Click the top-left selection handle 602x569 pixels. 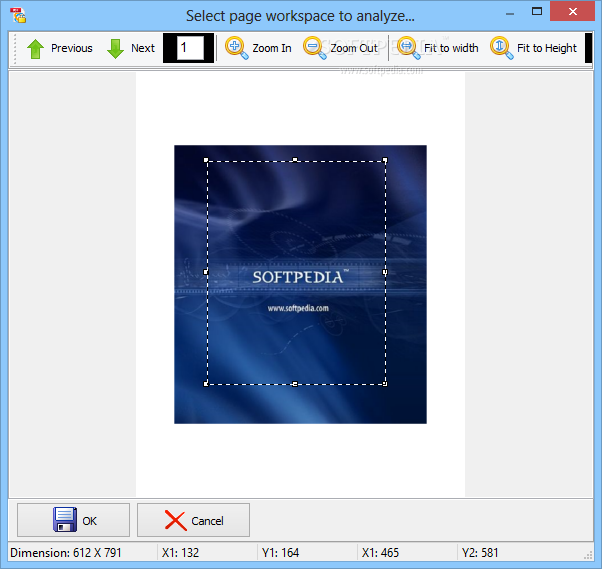[206, 160]
